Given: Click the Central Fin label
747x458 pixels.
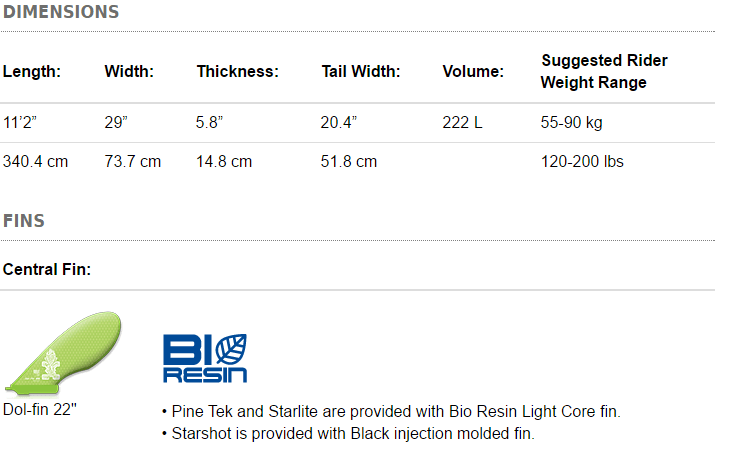Looking at the screenshot, I should click(47, 269).
